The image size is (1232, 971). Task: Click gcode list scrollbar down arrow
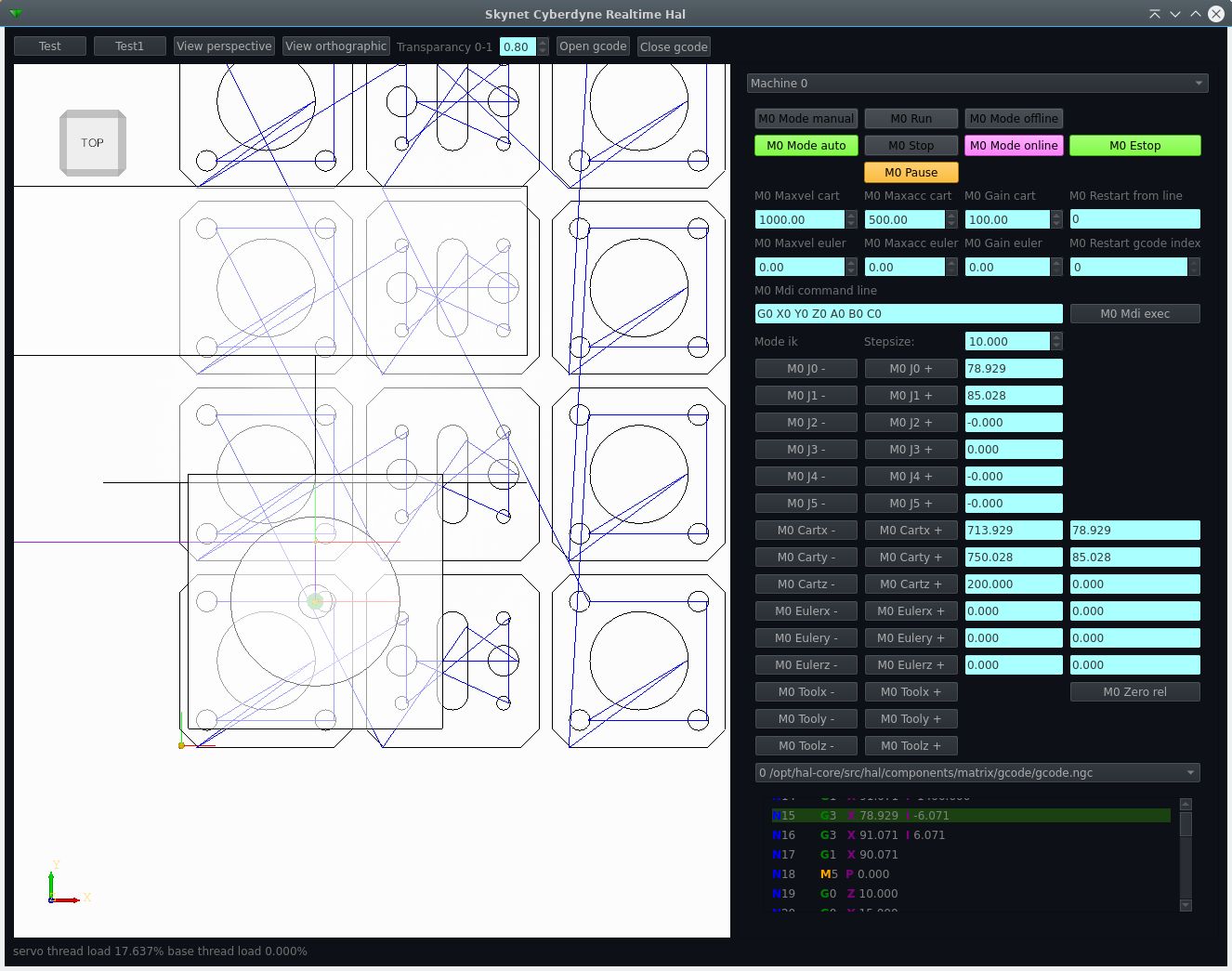1186,905
